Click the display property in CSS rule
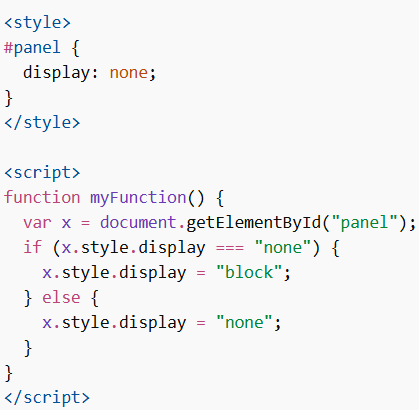Viewport: 419px width, 410px height. (x=57, y=73)
